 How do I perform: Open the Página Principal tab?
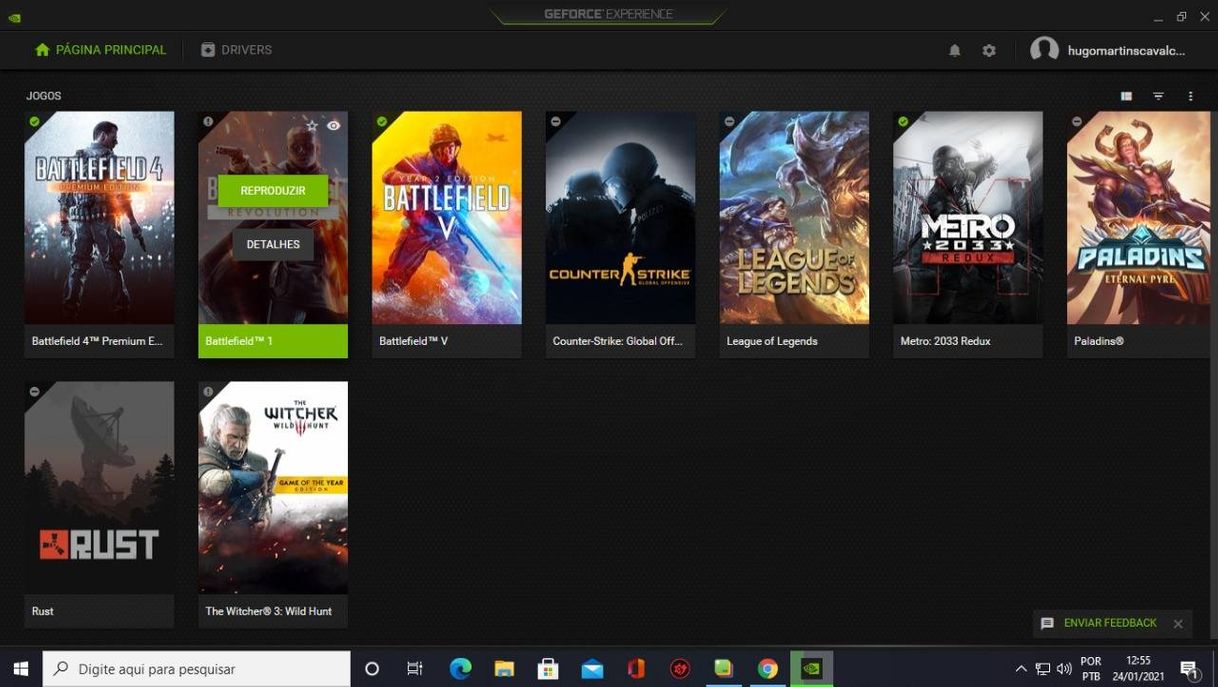pyautogui.click(x=100, y=50)
